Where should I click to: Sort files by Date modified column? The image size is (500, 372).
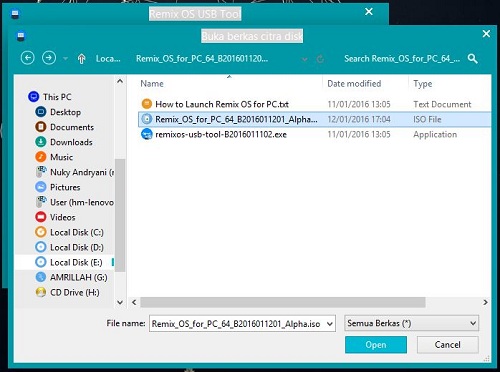[354, 84]
